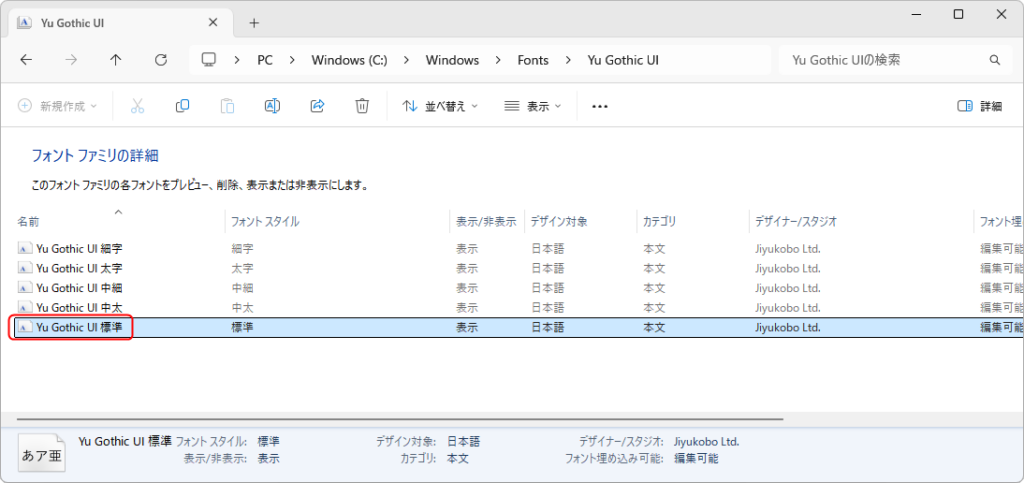Click the Share icon in toolbar
The image size is (1024, 483).
click(x=317, y=106)
